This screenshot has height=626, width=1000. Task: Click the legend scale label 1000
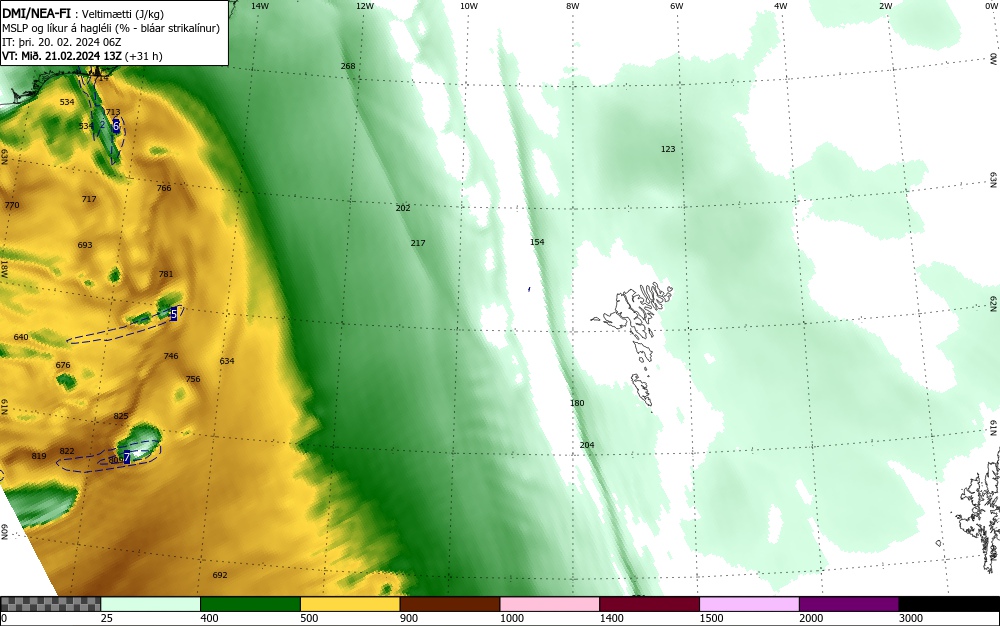click(x=511, y=618)
